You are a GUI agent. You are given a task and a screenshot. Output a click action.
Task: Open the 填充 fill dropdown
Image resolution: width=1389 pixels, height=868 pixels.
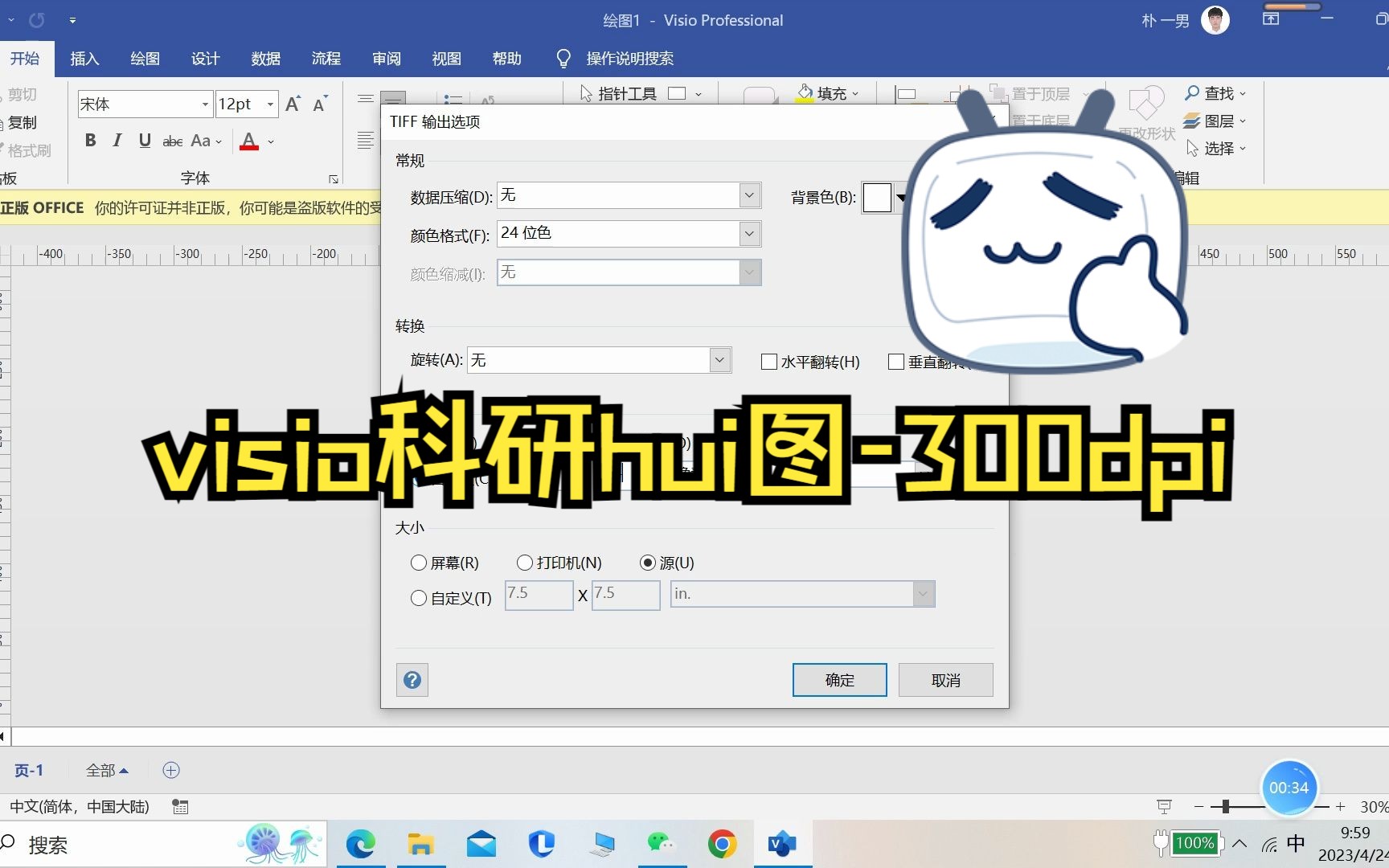pos(827,93)
